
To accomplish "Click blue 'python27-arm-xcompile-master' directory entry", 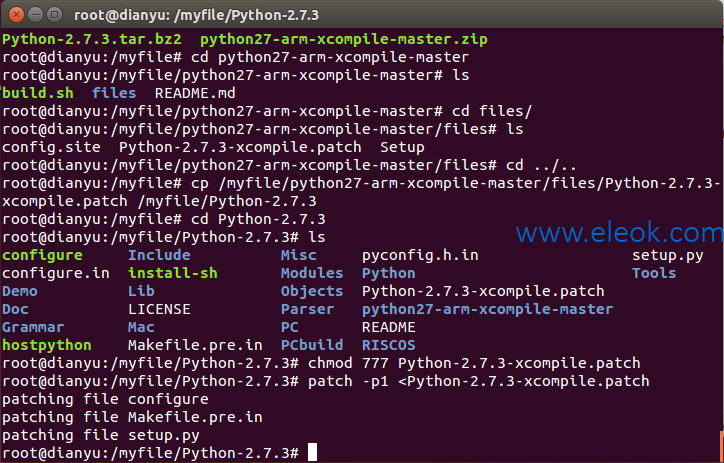I will click(x=488, y=309).
